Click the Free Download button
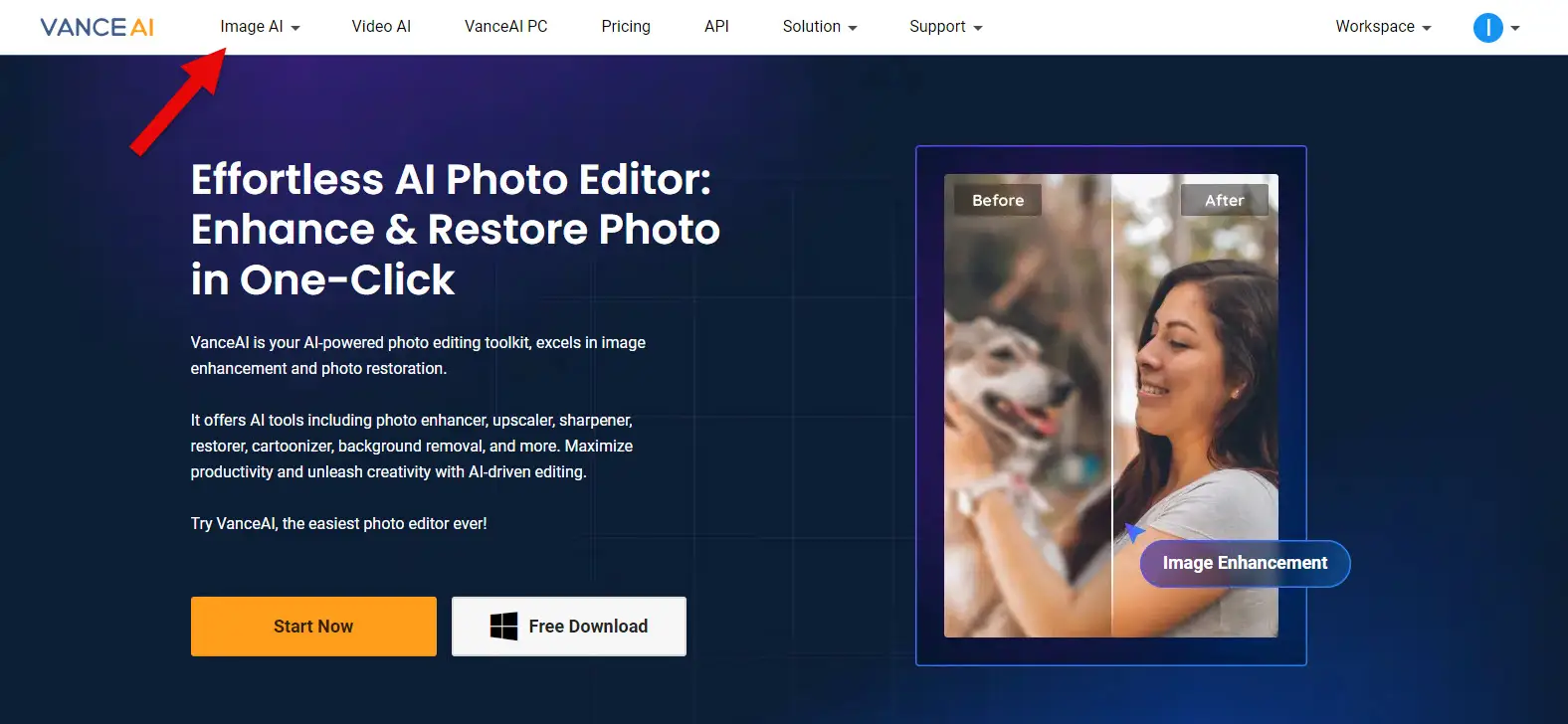Screen dimensions: 1568x724 click(x=569, y=627)
